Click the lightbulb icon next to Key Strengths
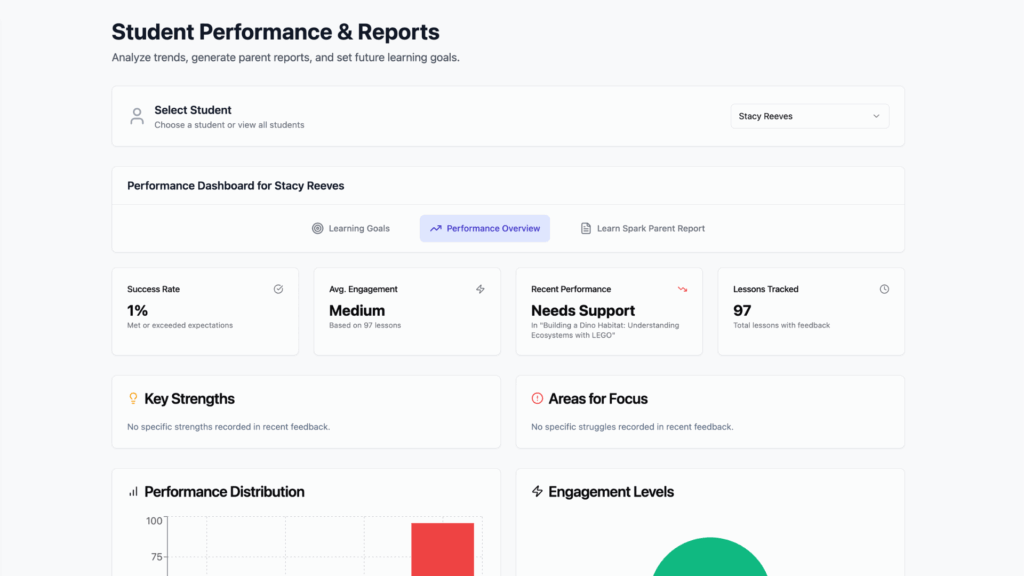Screen dimensions: 1024x576 (133, 398)
